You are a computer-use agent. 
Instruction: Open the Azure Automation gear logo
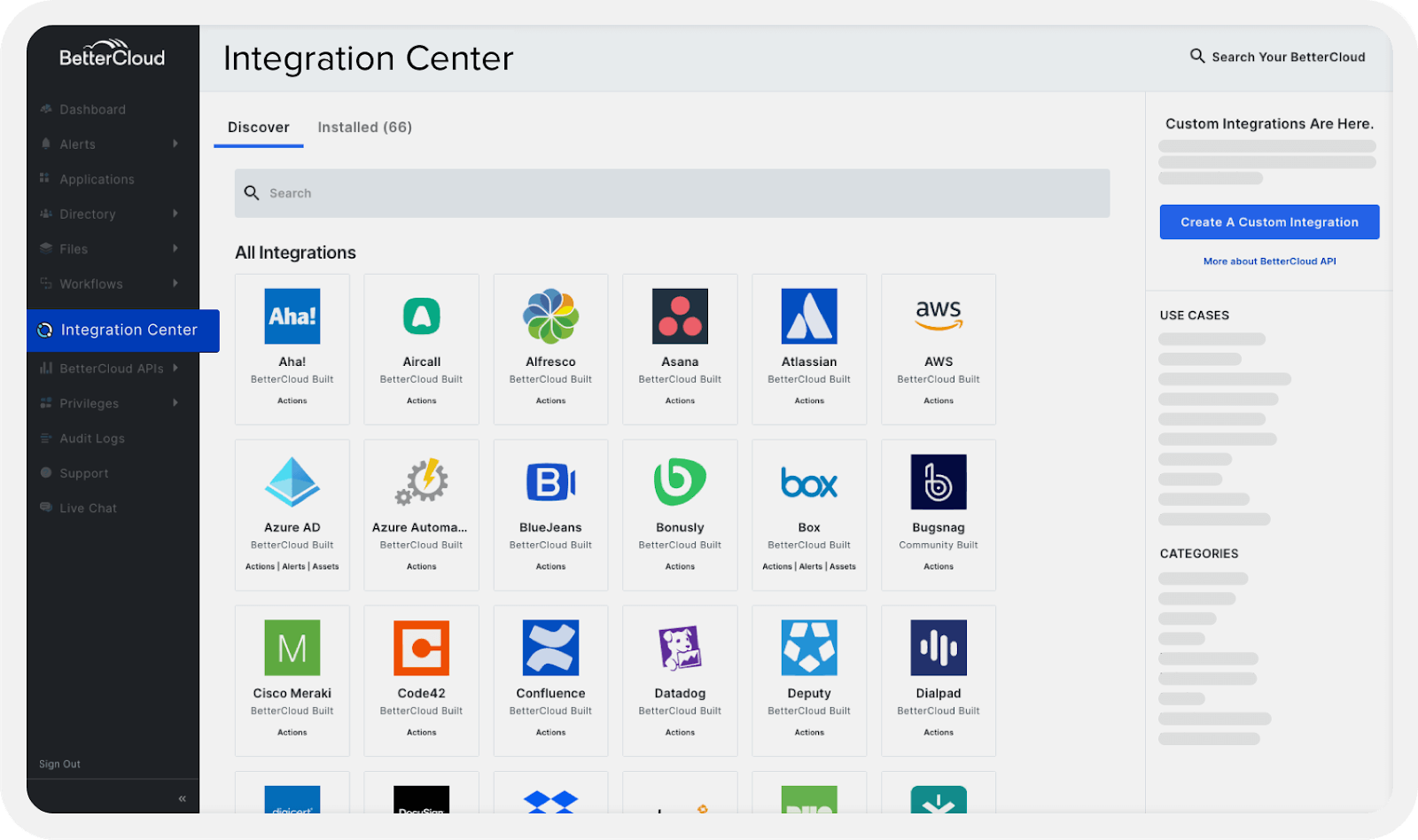(x=422, y=482)
